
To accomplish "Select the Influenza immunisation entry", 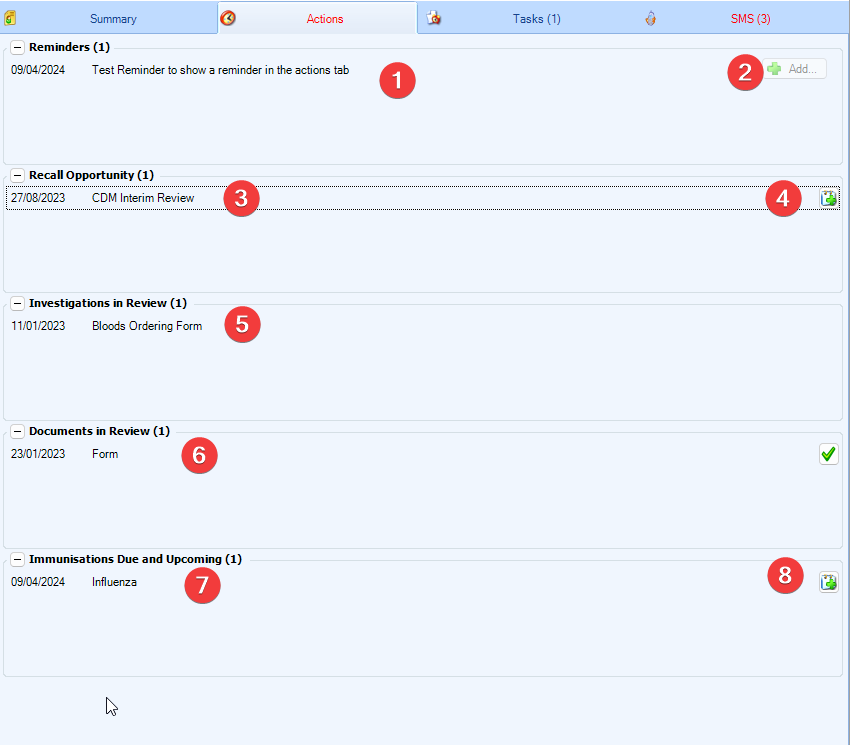I will click(114, 582).
